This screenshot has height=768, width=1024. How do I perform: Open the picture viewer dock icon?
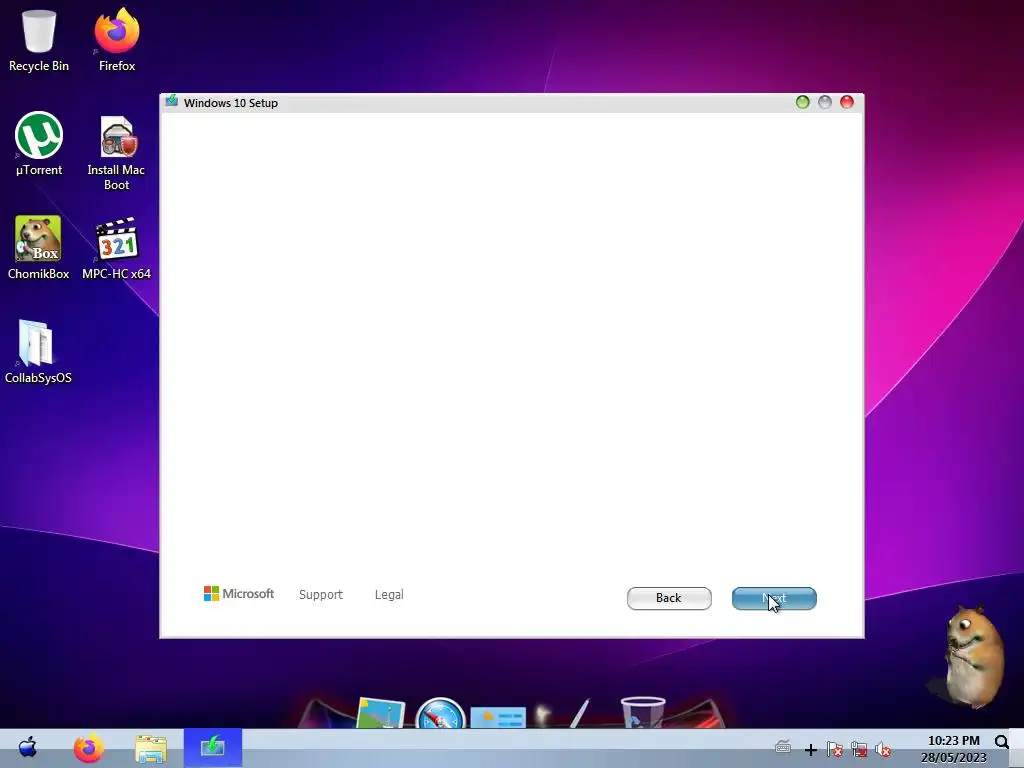pyautogui.click(x=381, y=713)
